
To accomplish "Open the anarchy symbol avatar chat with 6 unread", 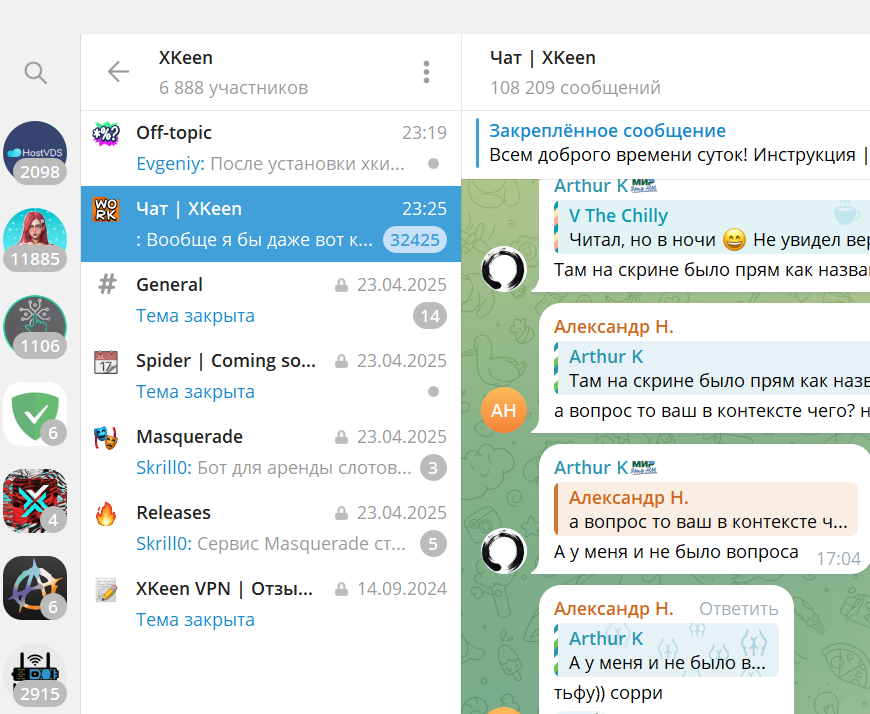I will point(35,588).
